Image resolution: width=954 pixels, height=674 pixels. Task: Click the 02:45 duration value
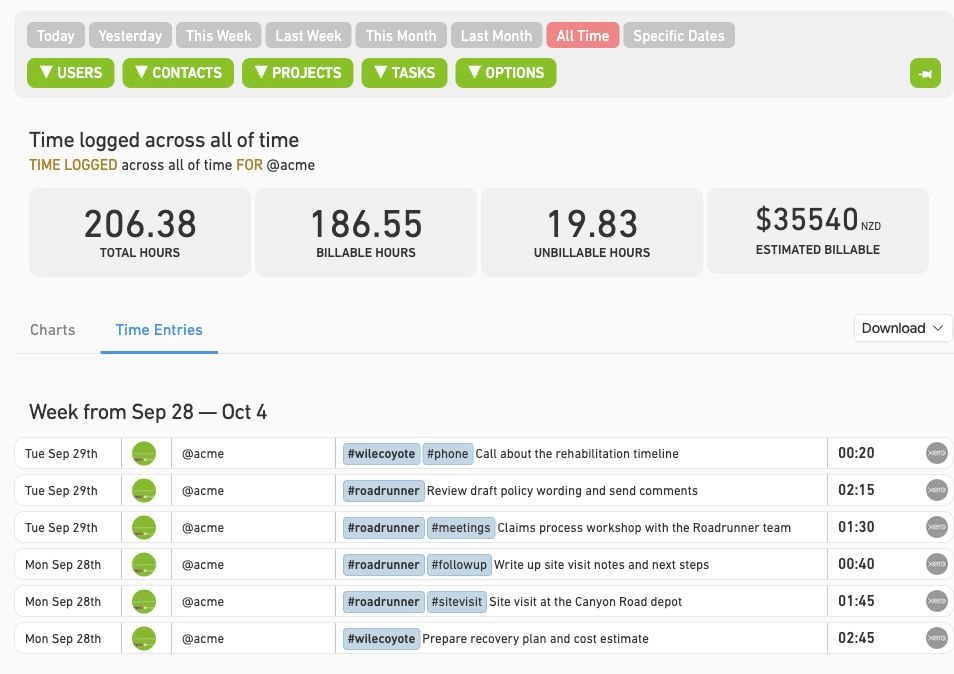click(856, 639)
